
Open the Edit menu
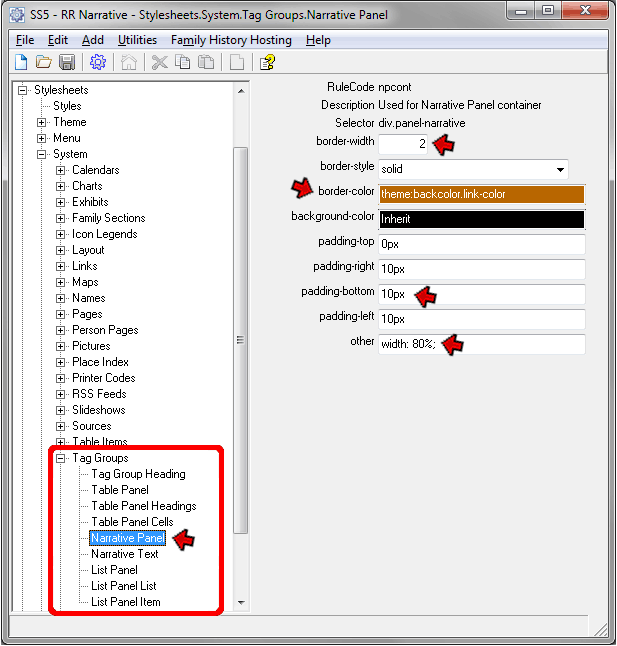tap(58, 40)
